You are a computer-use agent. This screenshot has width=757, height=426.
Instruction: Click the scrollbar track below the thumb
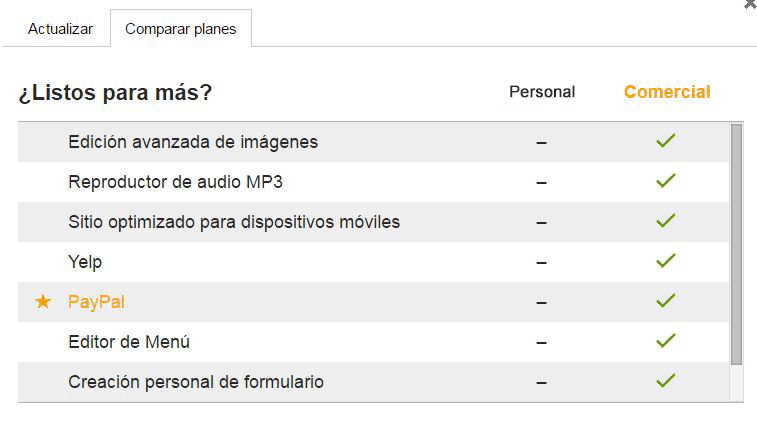[x=736, y=383]
